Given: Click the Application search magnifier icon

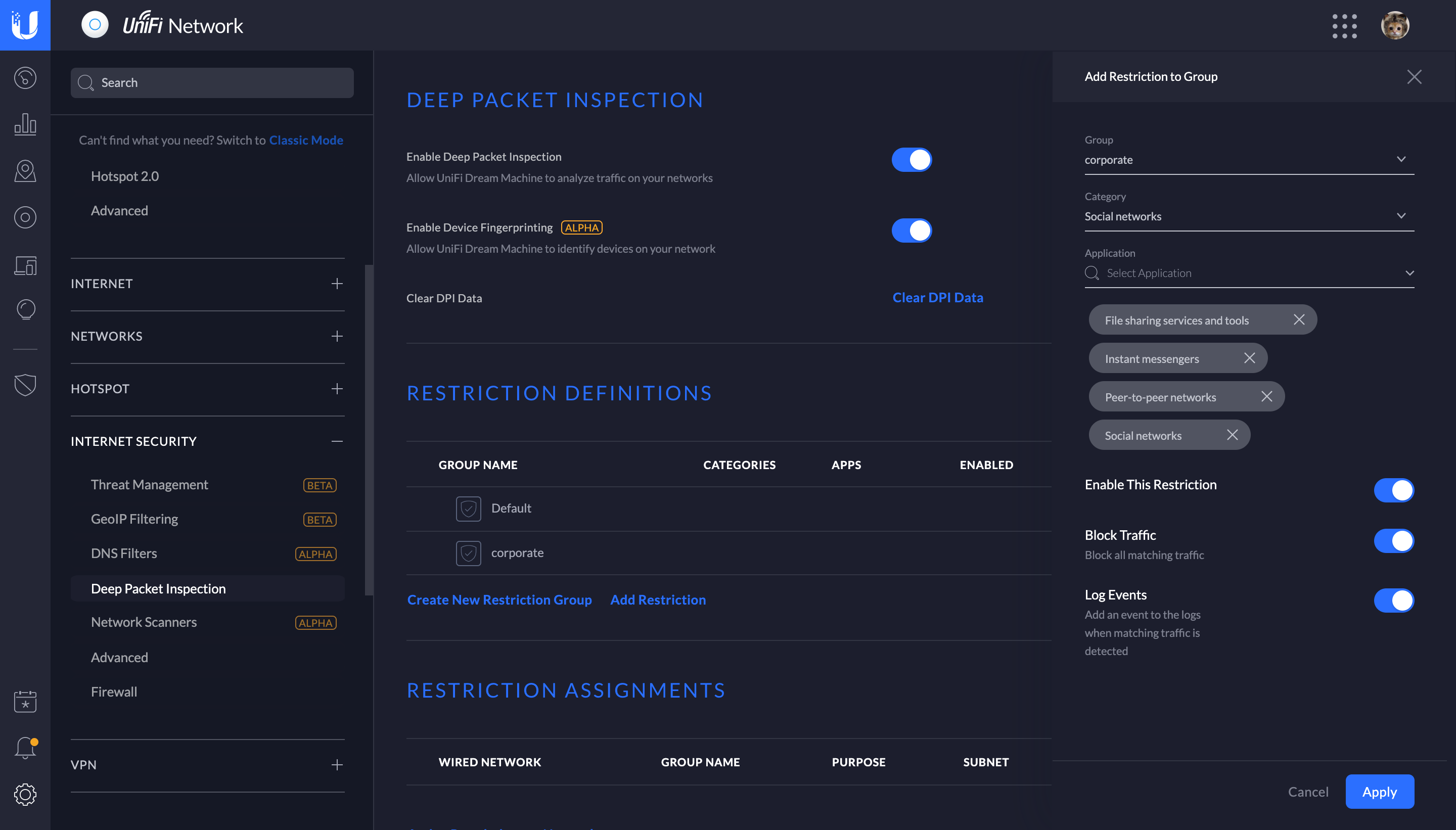Looking at the screenshot, I should click(1091, 273).
